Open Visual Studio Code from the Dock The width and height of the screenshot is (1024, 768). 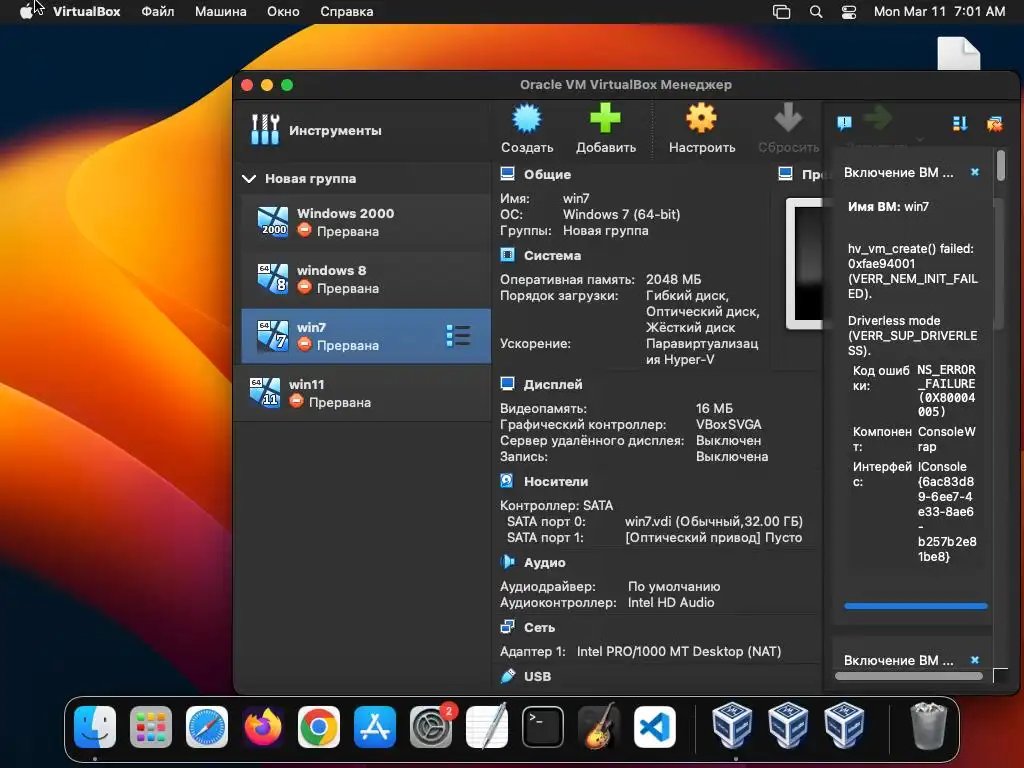click(x=655, y=727)
